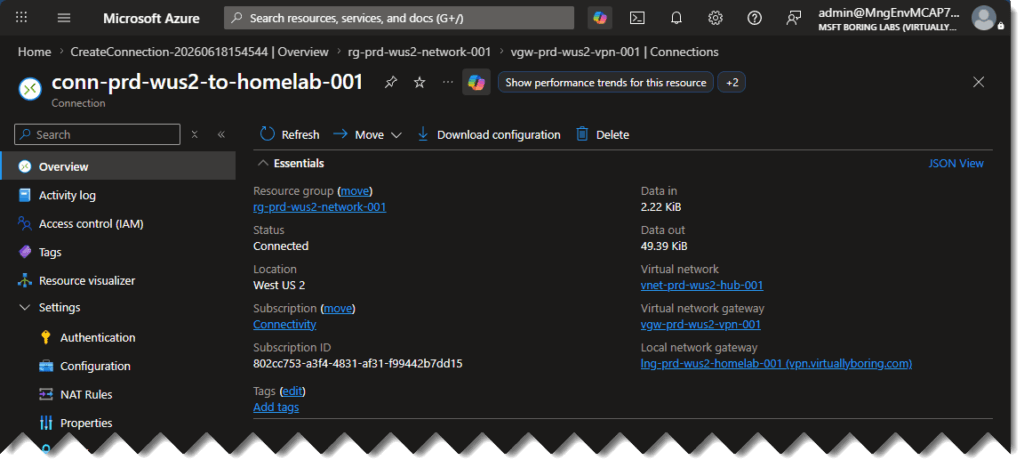Screen dimensions: 1024x468
Task: Click the Copilot icon in the top bar
Action: [600, 18]
